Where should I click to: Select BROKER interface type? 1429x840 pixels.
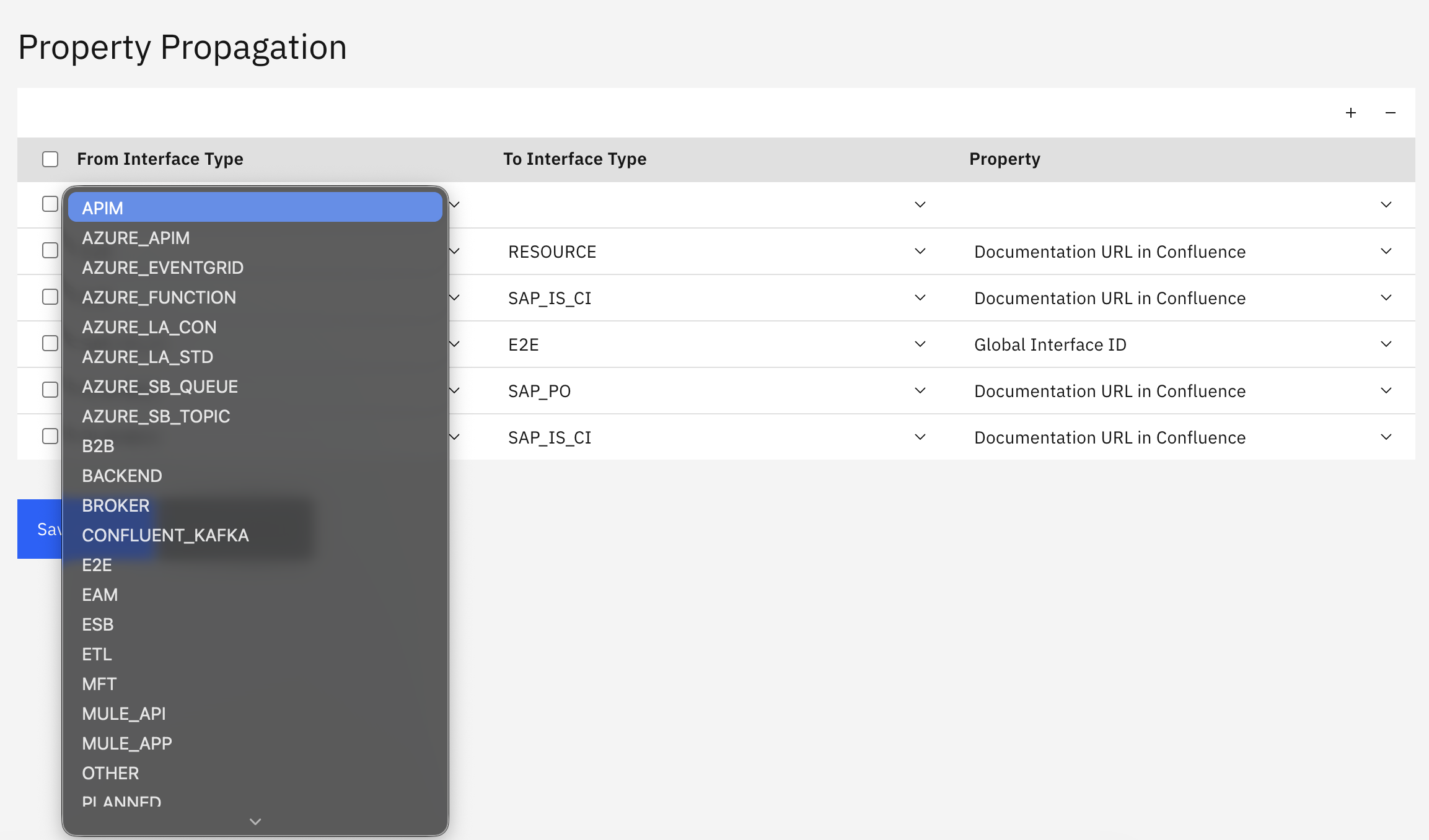point(255,505)
